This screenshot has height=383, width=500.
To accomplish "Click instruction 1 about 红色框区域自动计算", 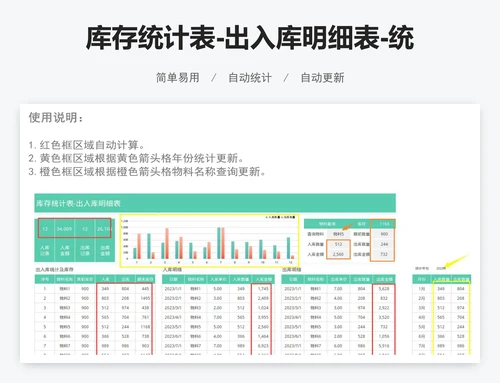I will pos(87,145).
